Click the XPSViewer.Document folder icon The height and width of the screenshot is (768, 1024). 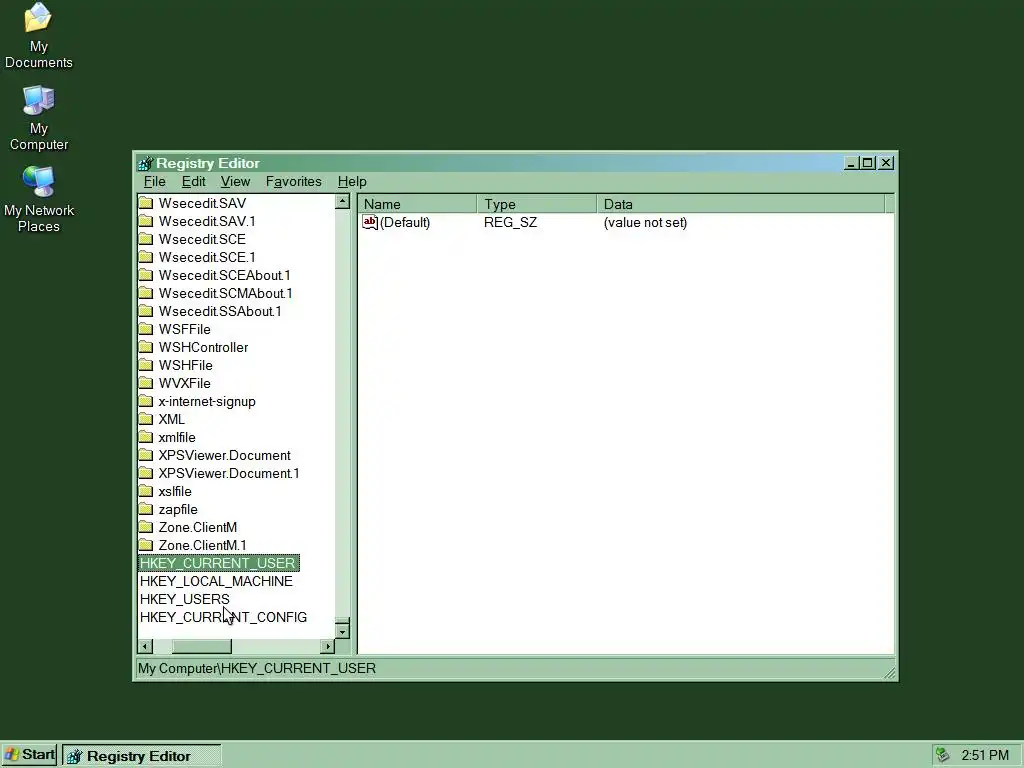point(146,455)
